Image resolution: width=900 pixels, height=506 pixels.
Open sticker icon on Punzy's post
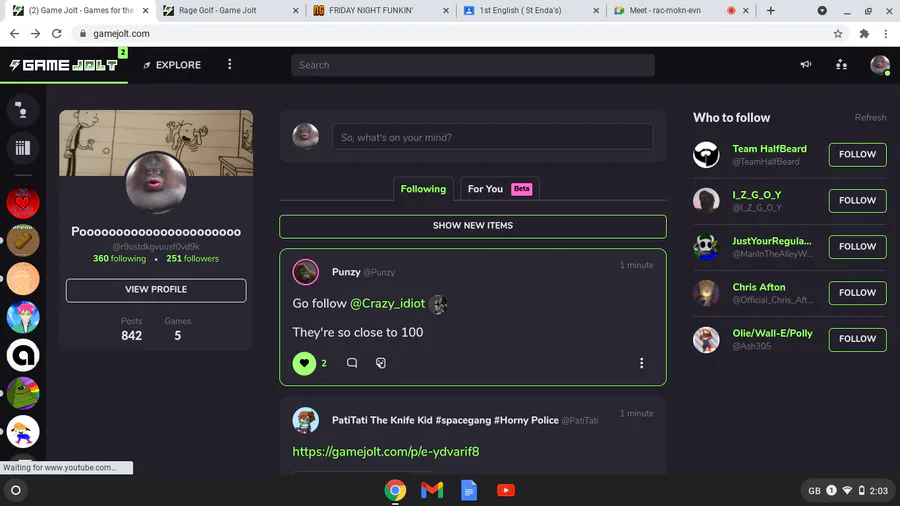point(381,363)
